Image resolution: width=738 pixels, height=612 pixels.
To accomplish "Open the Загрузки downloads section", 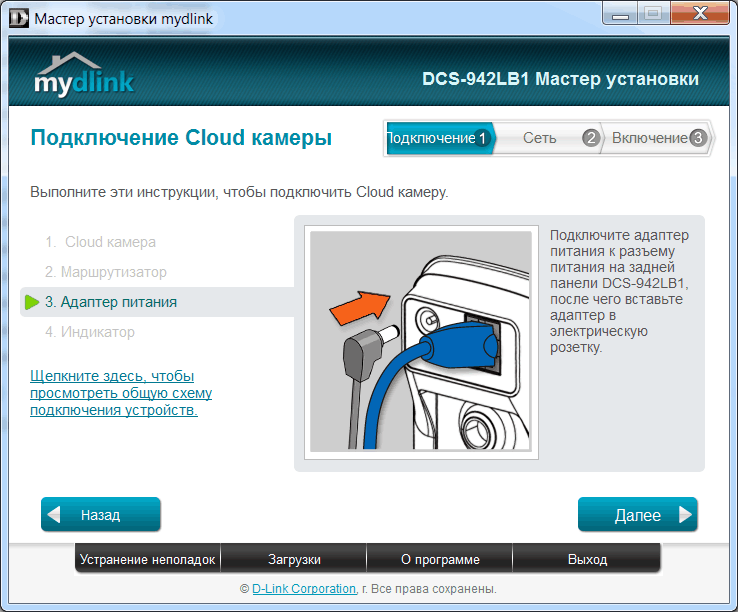I will [294, 559].
